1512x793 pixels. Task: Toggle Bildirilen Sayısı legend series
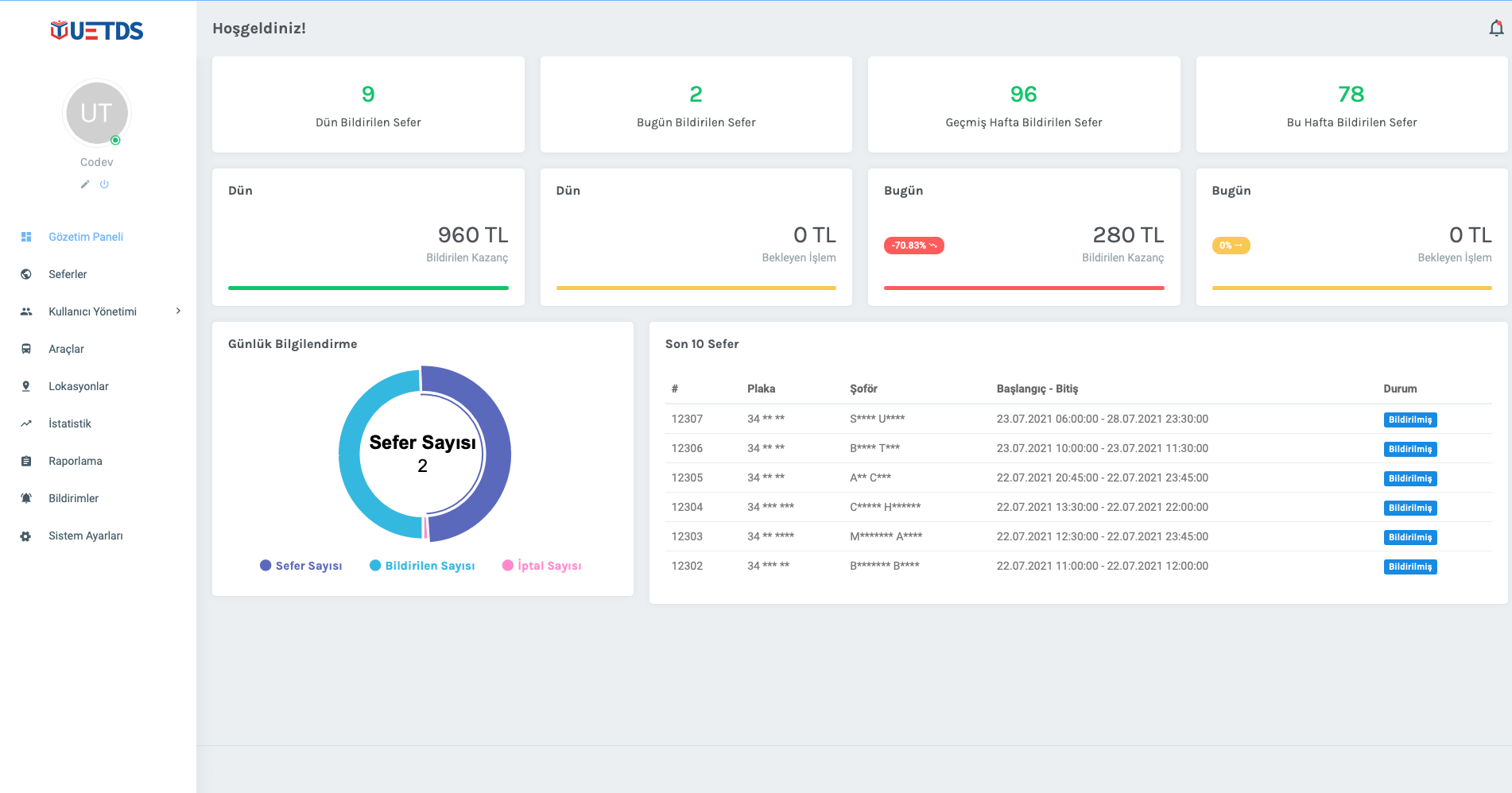tap(422, 566)
